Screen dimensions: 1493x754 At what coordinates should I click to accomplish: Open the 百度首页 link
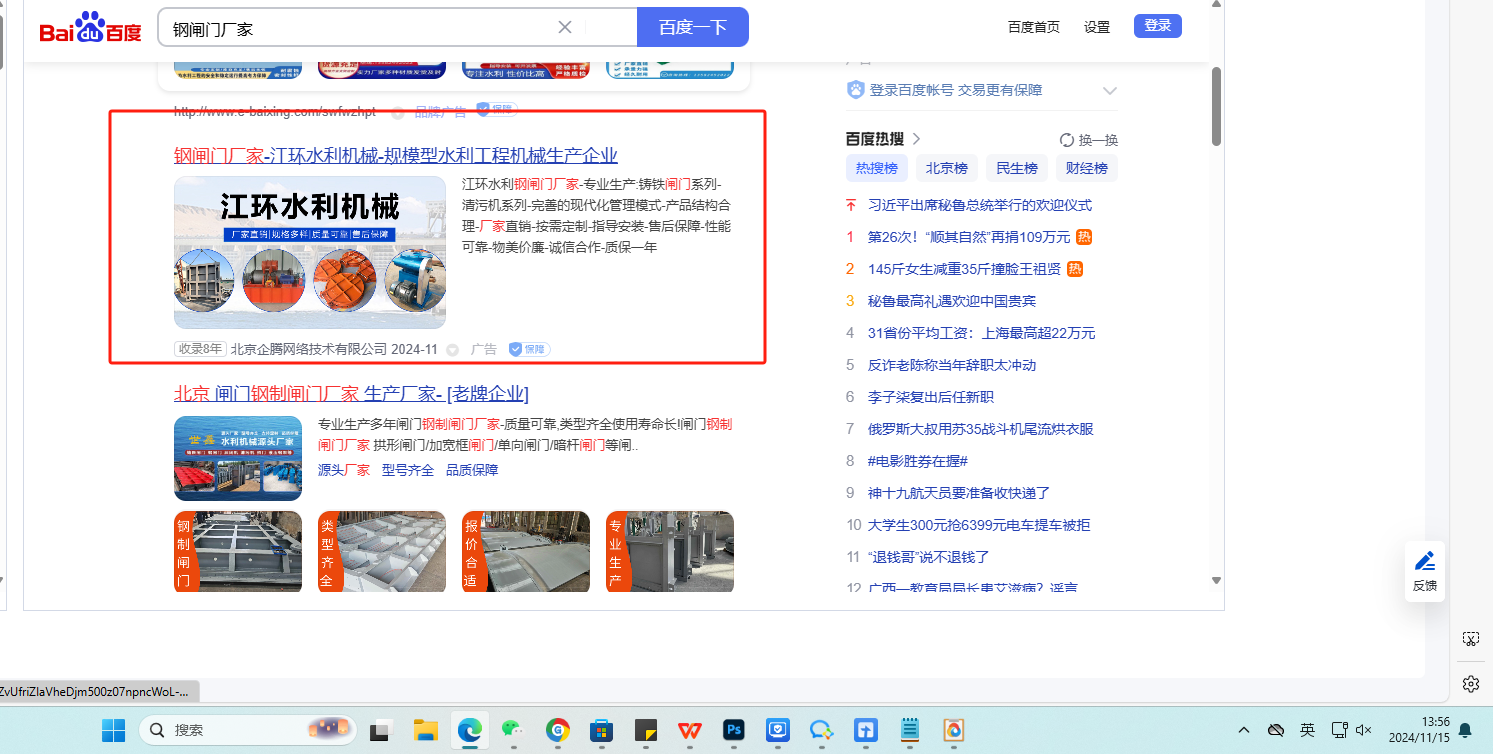click(1034, 27)
